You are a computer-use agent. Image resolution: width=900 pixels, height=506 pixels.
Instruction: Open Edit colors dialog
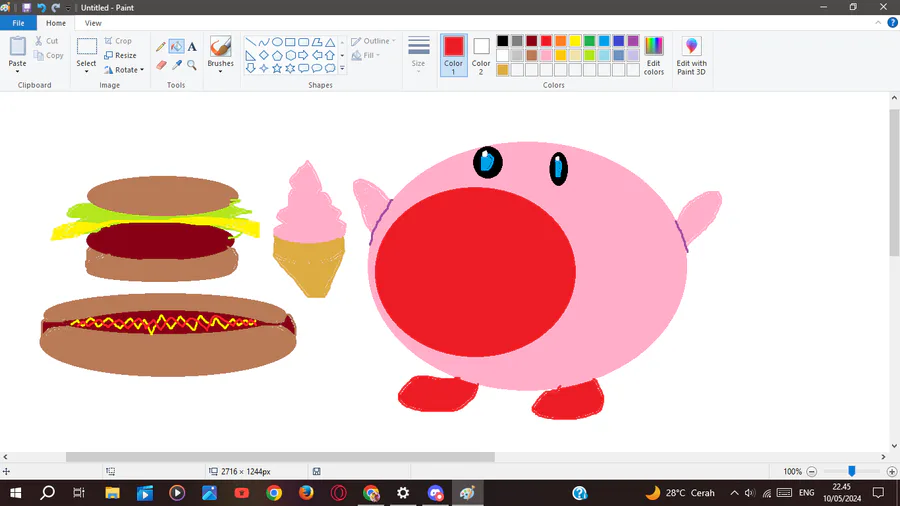654,56
